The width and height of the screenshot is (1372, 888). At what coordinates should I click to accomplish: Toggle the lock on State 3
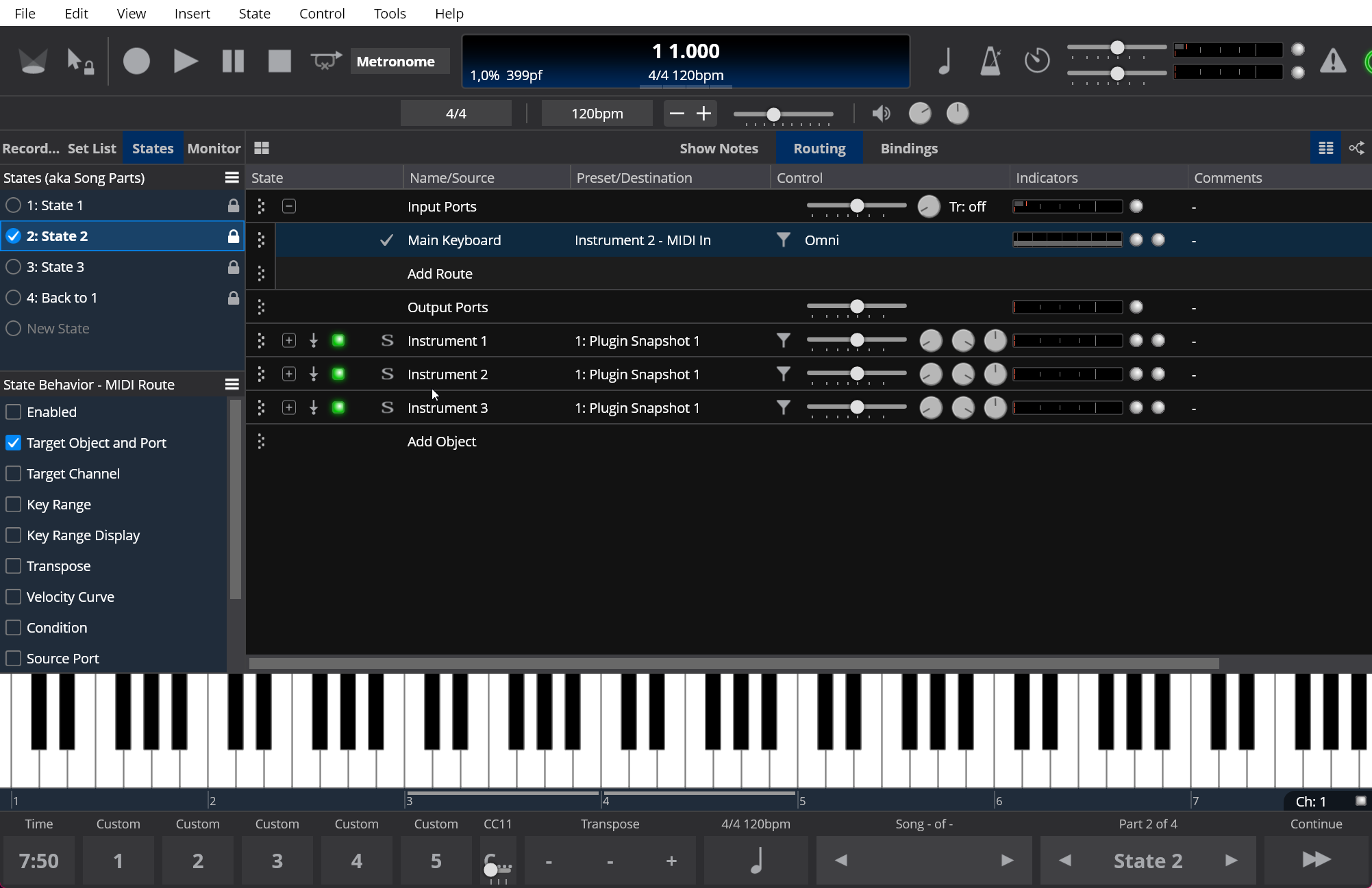coord(233,267)
